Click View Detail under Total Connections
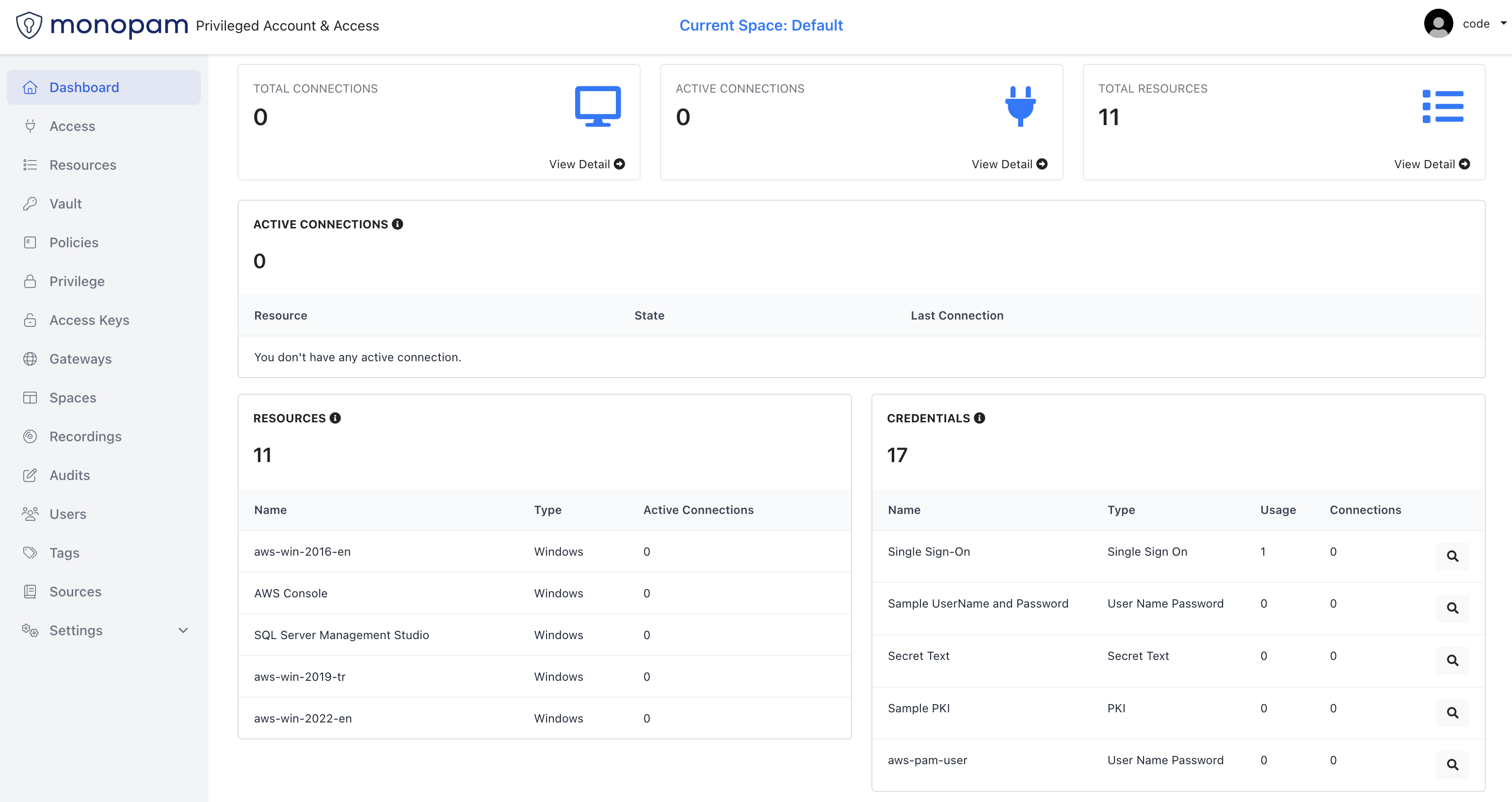This screenshot has height=802, width=1512. [x=586, y=164]
